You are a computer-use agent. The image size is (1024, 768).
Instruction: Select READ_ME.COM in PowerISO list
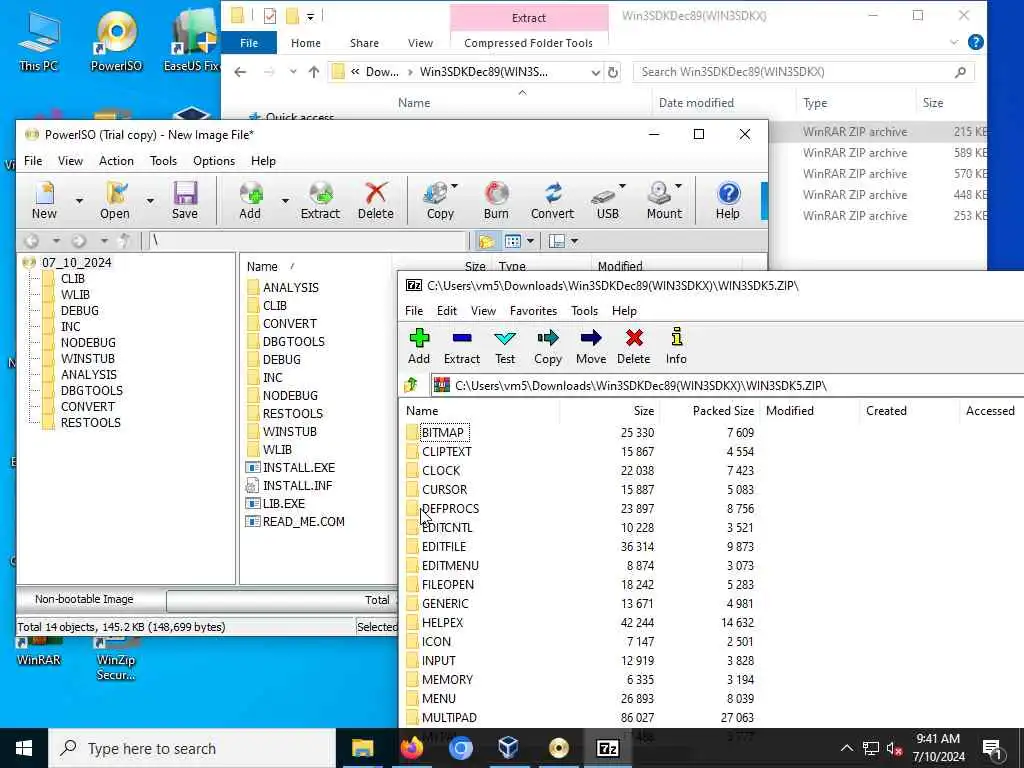[x=304, y=522]
